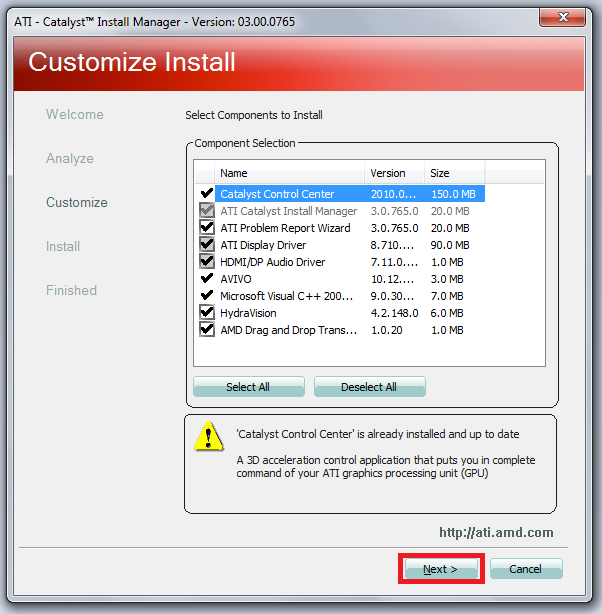Image resolution: width=602 pixels, height=614 pixels.
Task: Uncheck AMD Drag and Drop Transcoding
Action: [x=207, y=330]
